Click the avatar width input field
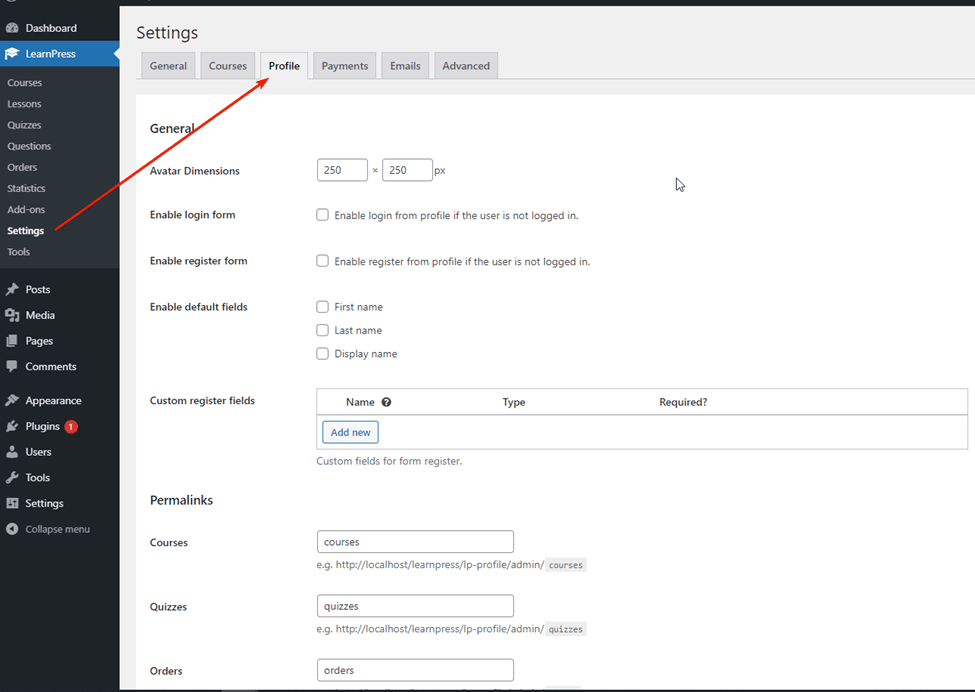 342,170
